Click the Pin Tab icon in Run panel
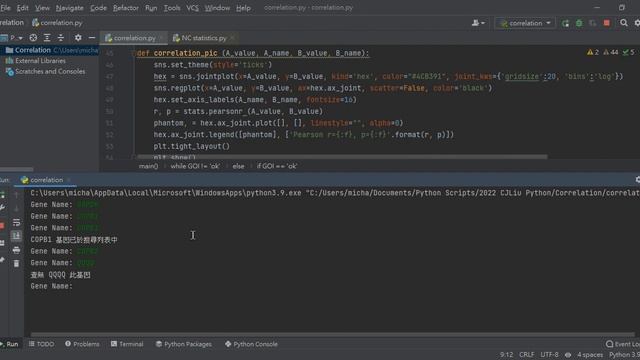This screenshot has height=360, width=640. pos(2,260)
